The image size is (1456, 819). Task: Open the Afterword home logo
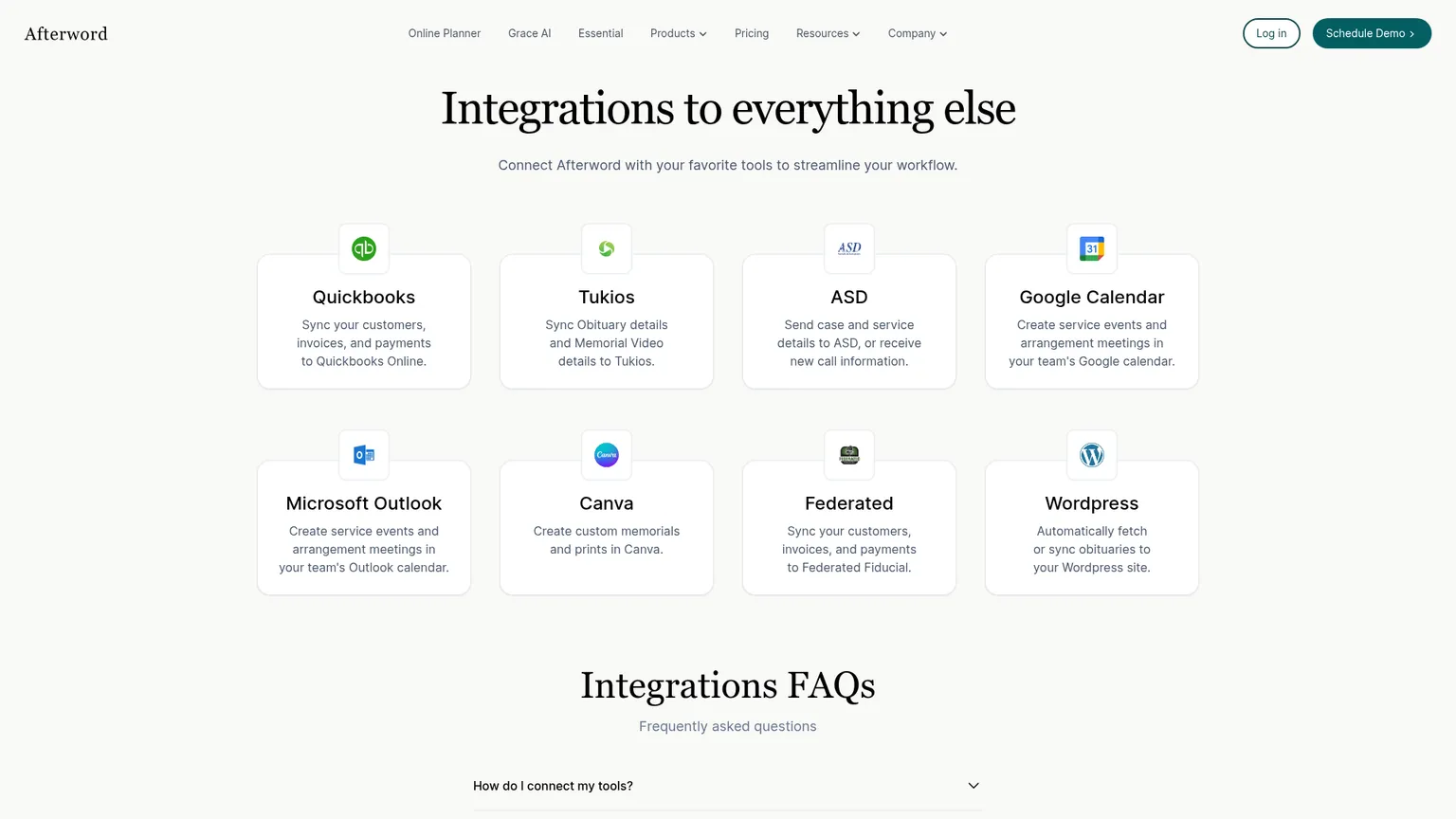click(66, 33)
